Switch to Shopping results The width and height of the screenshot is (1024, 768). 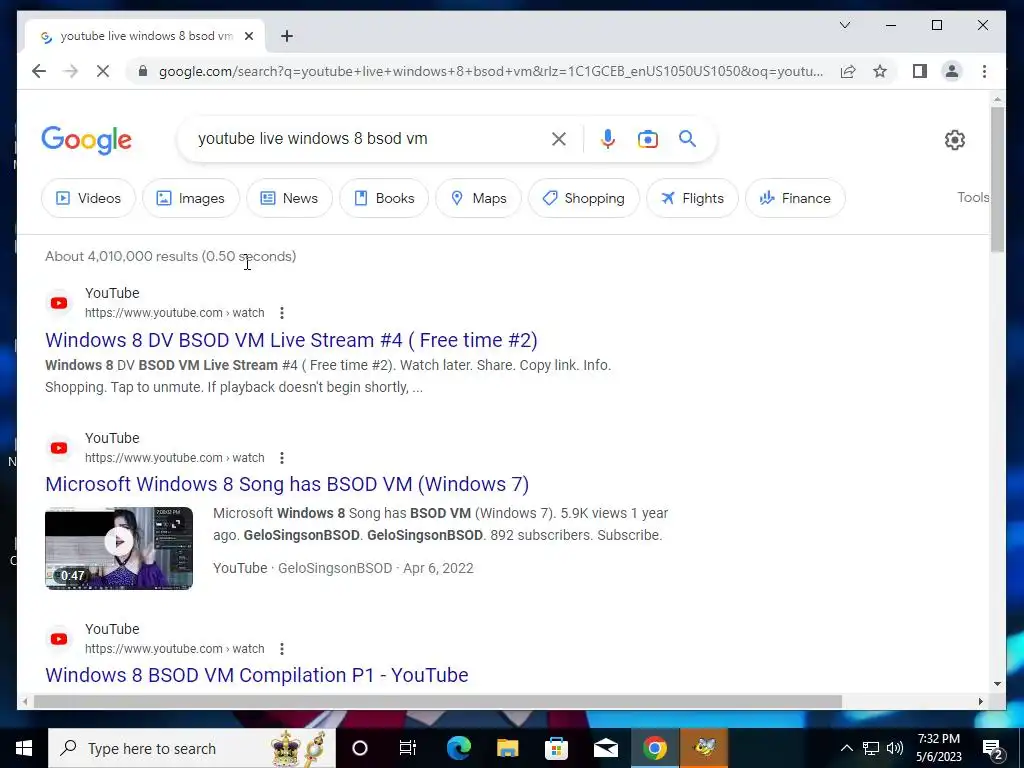click(583, 198)
